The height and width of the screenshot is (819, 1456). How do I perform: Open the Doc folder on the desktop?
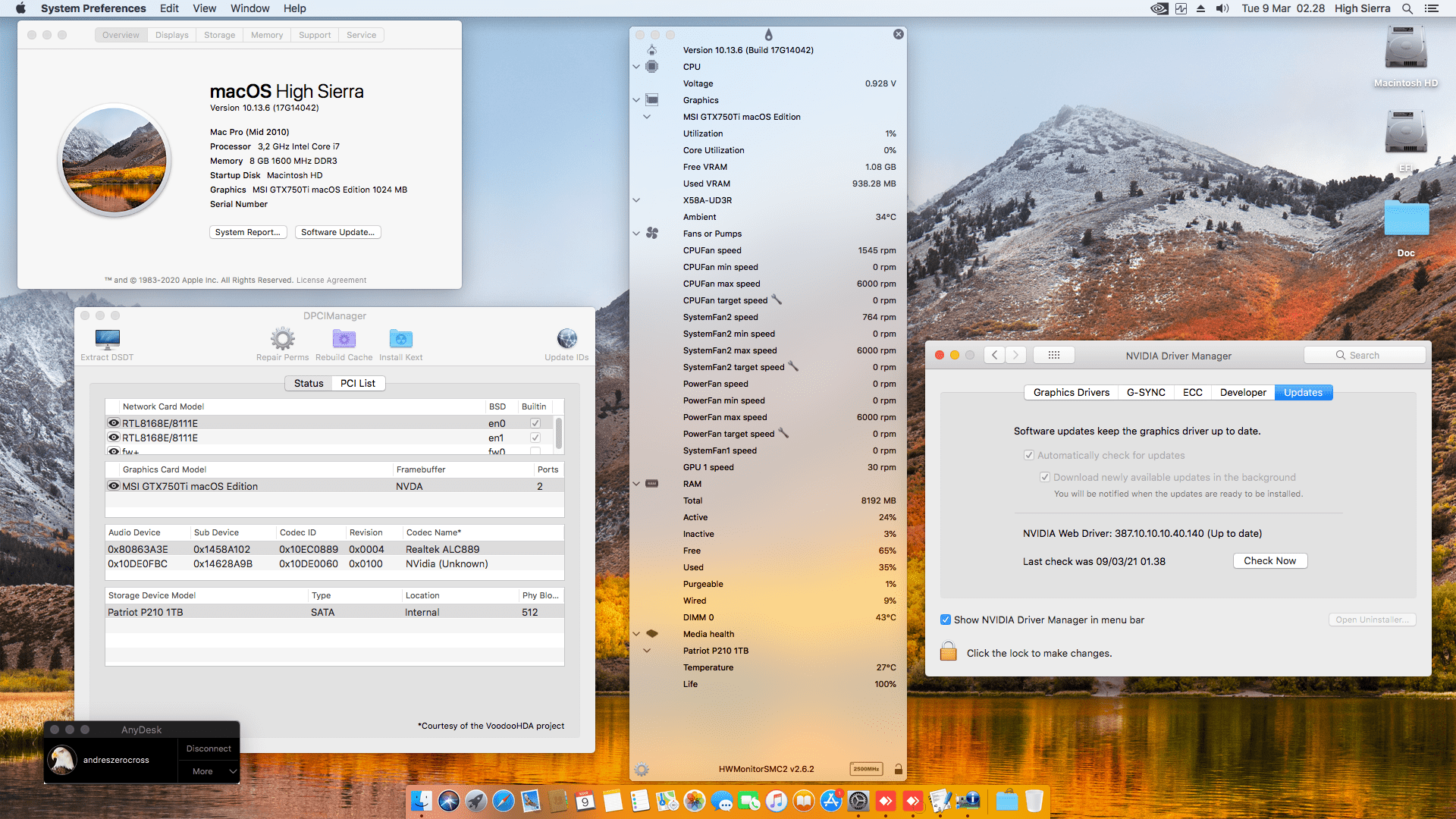click(1406, 218)
